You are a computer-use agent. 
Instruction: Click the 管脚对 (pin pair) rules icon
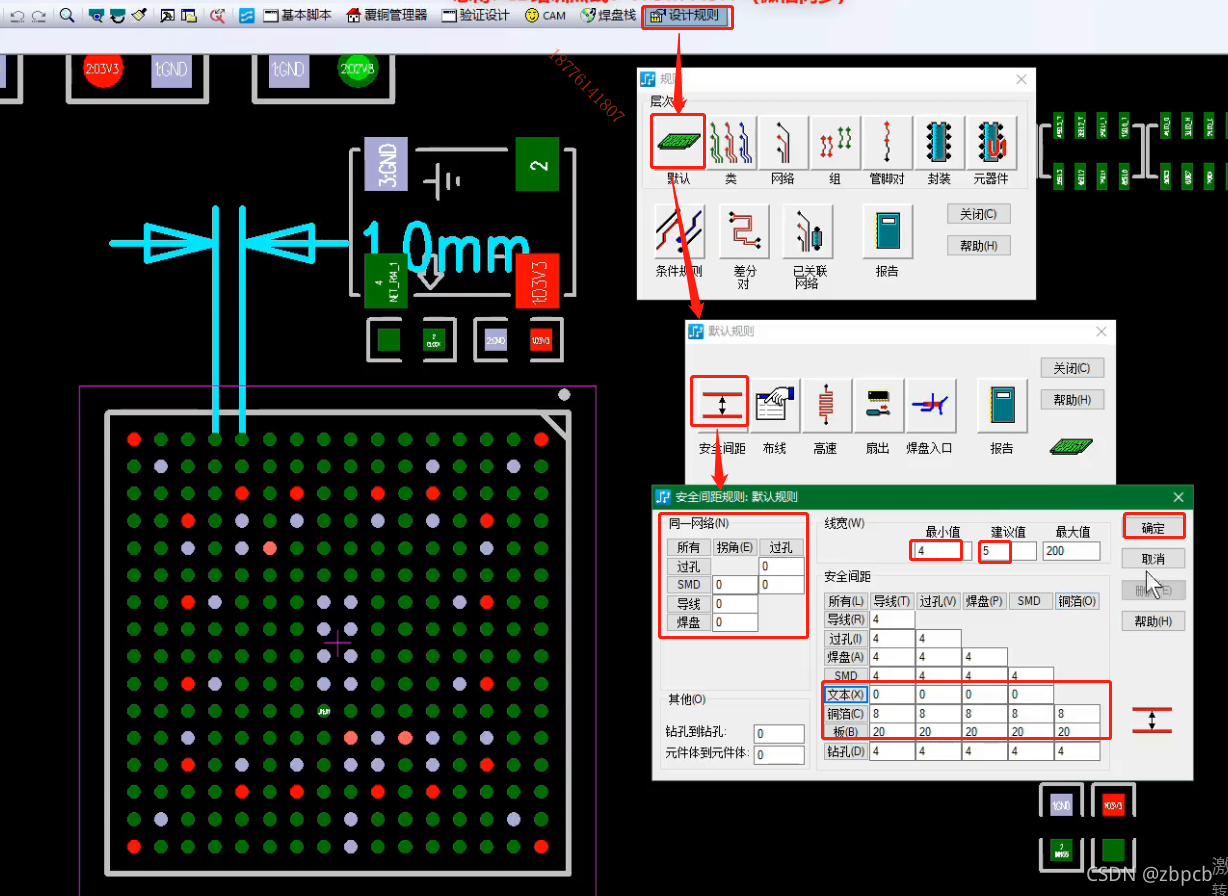tap(887, 144)
